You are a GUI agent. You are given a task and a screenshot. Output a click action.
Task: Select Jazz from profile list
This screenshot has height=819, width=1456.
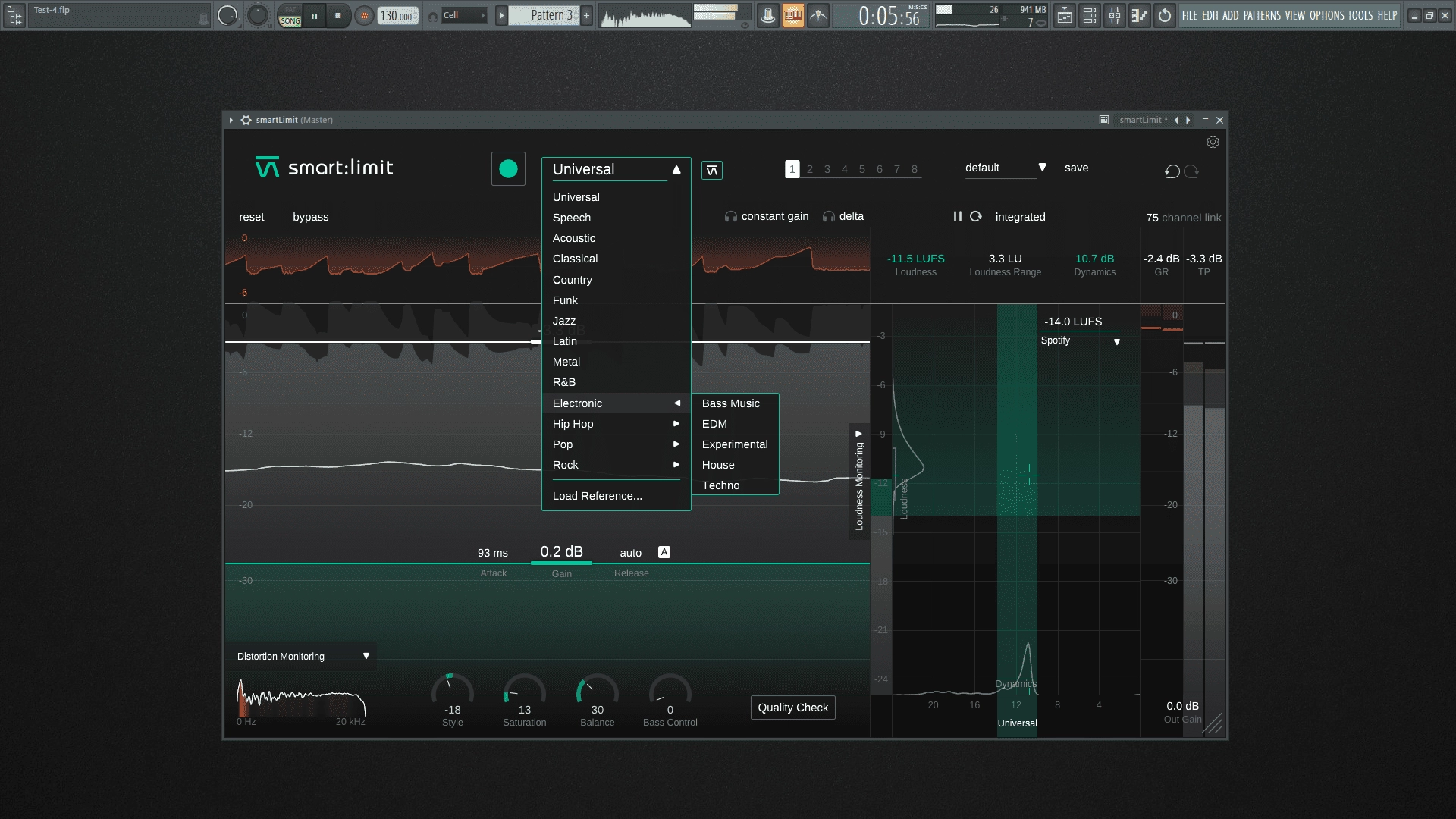[616, 321]
